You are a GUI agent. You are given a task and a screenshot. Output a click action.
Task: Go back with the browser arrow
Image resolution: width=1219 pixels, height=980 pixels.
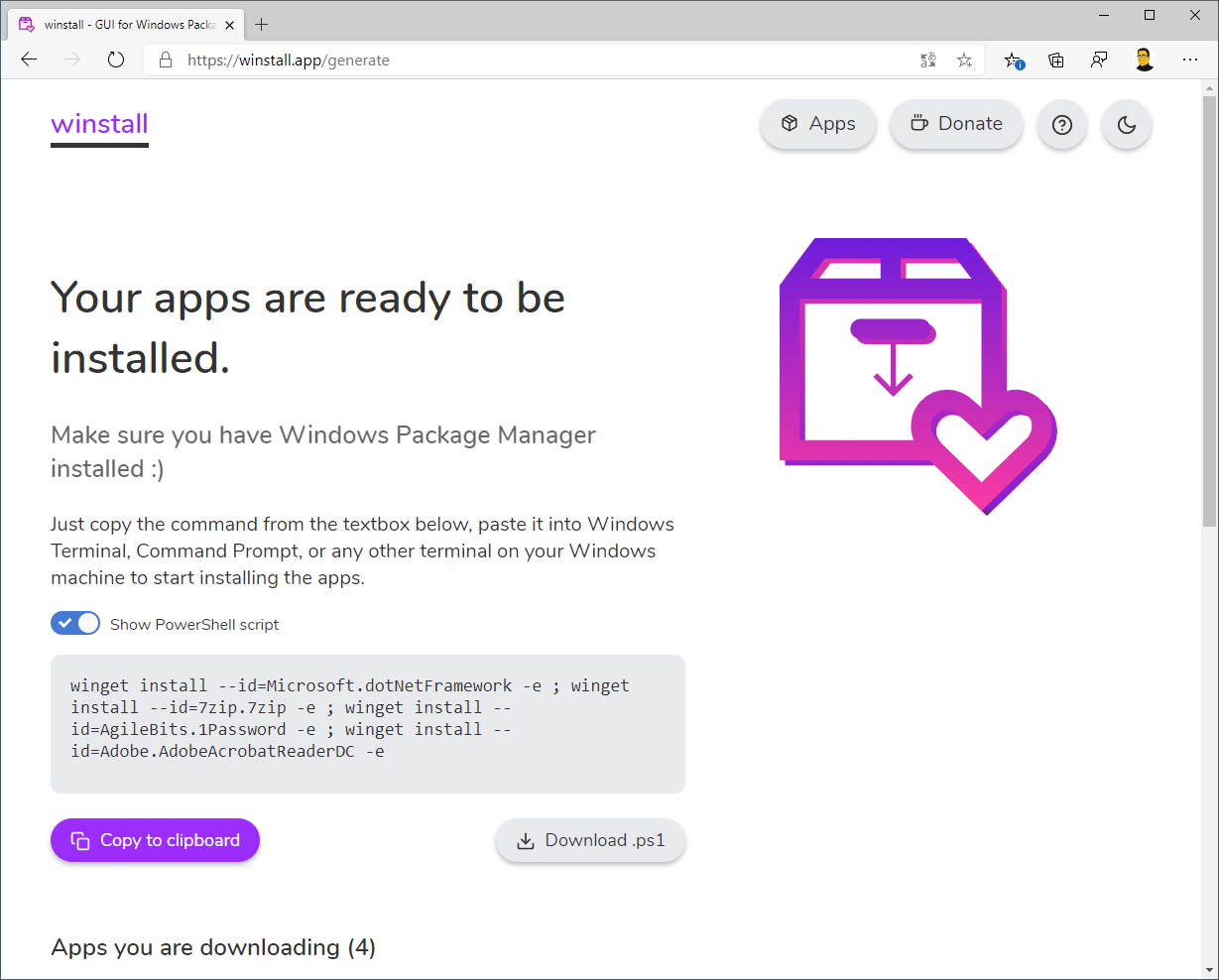(x=29, y=60)
